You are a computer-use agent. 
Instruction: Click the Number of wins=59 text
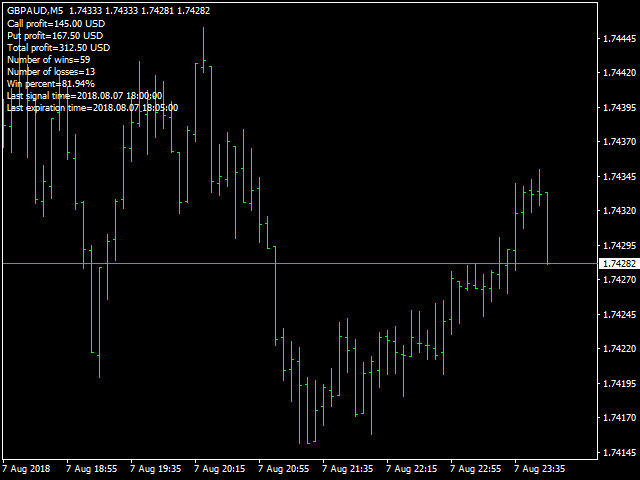[49, 60]
